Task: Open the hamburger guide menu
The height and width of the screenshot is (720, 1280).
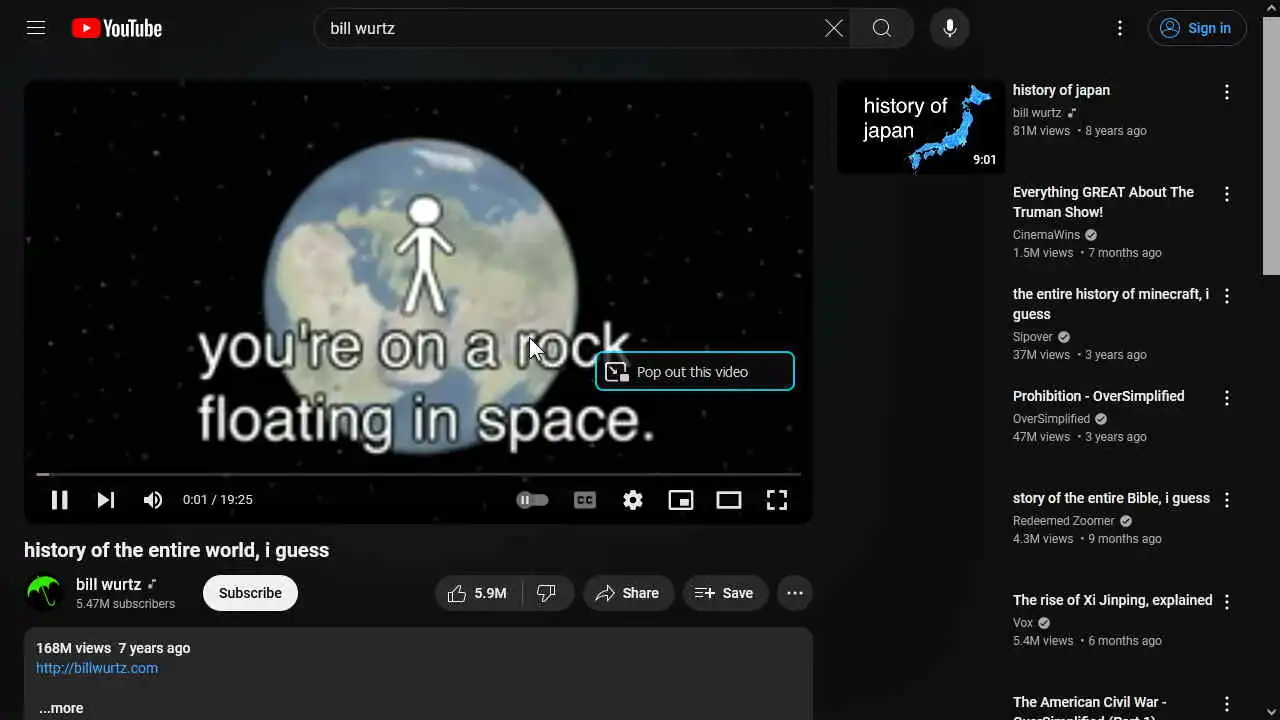Action: [36, 28]
